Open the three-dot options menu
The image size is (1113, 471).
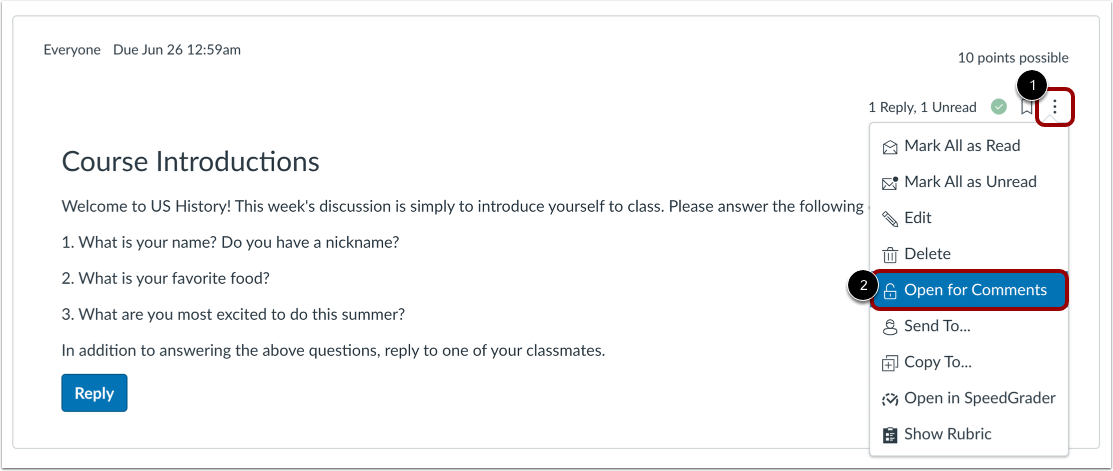[1055, 108]
